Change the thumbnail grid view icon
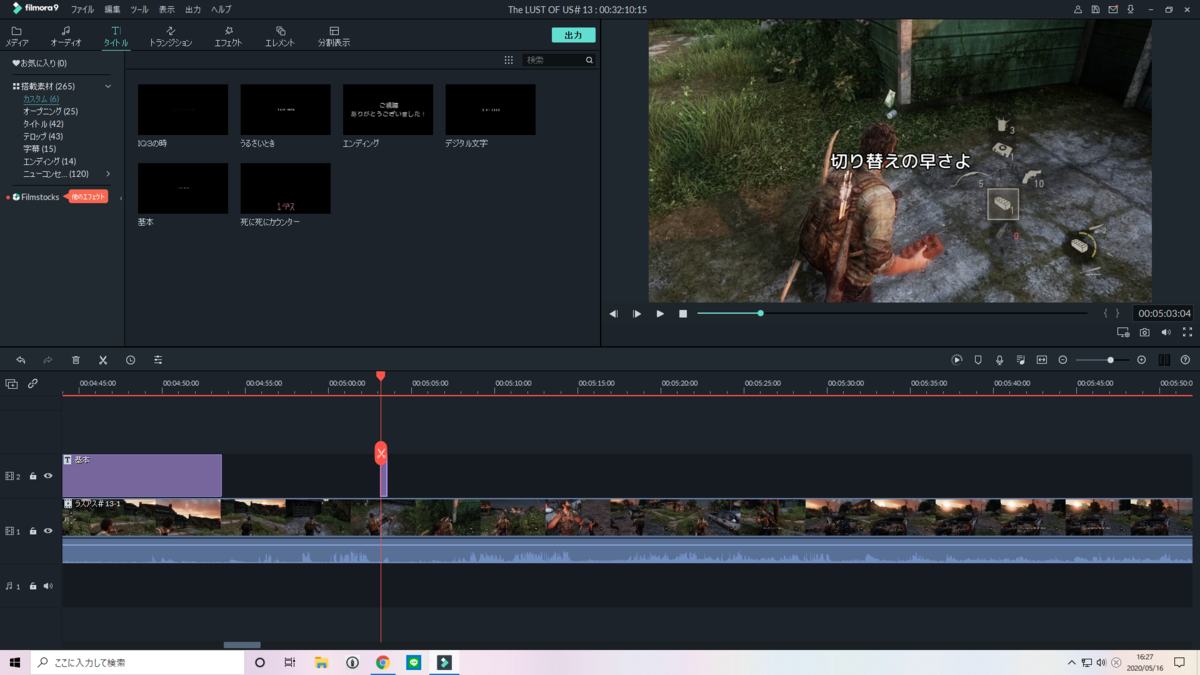Image resolution: width=1200 pixels, height=675 pixels. click(508, 60)
